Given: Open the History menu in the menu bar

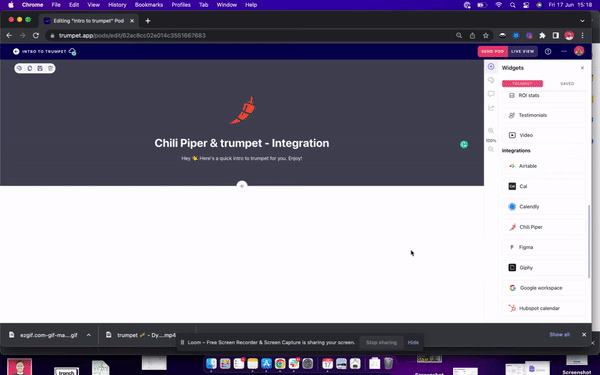Looking at the screenshot, I should pyautogui.click(x=117, y=5).
